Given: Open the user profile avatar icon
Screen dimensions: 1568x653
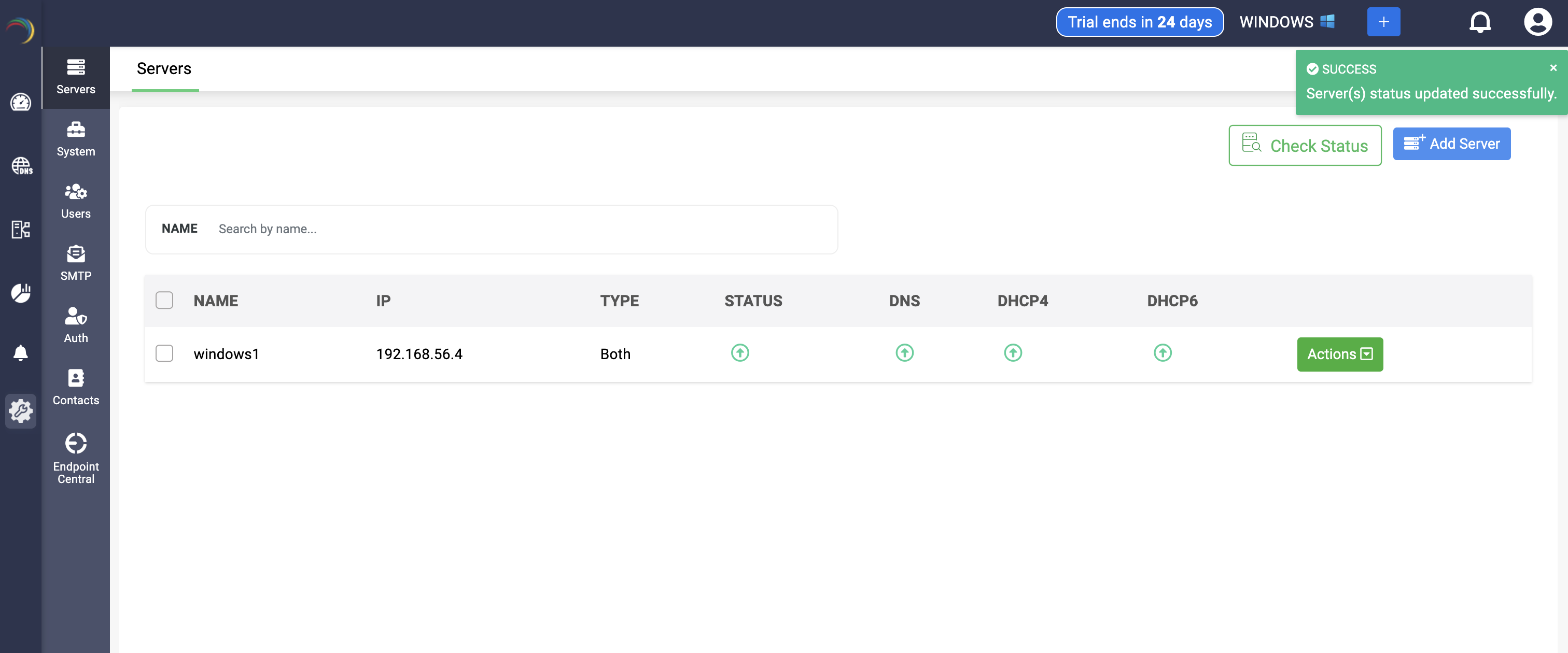Looking at the screenshot, I should pyautogui.click(x=1537, y=22).
